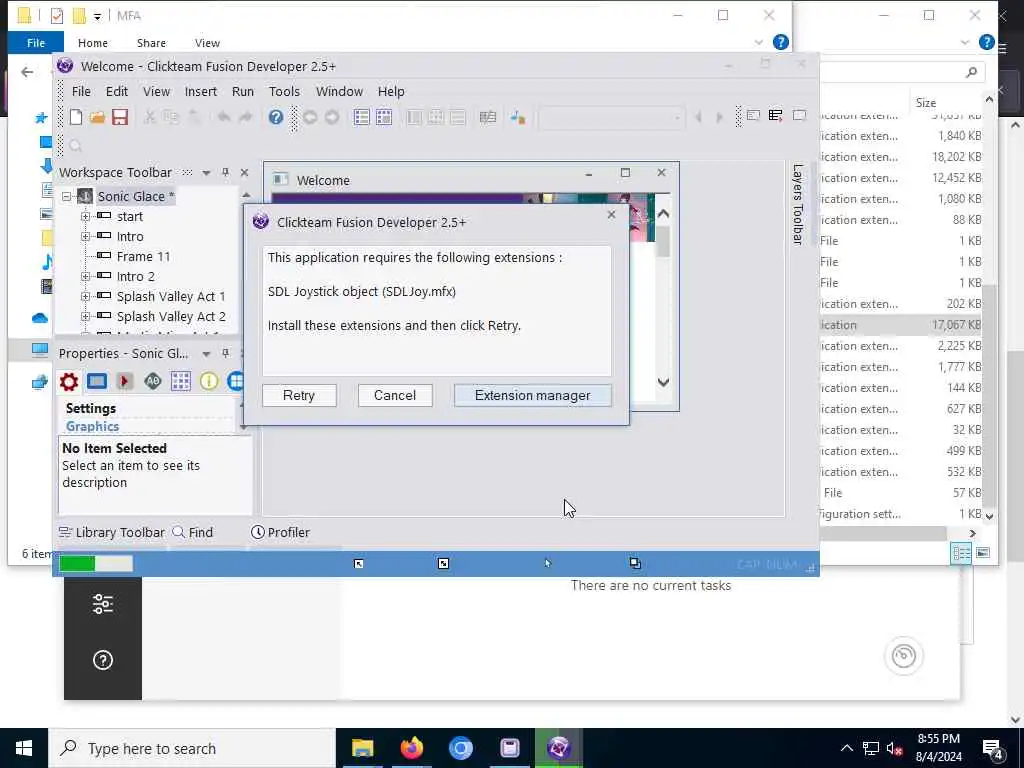Select the Values AB tab icon in Properties

click(153, 381)
